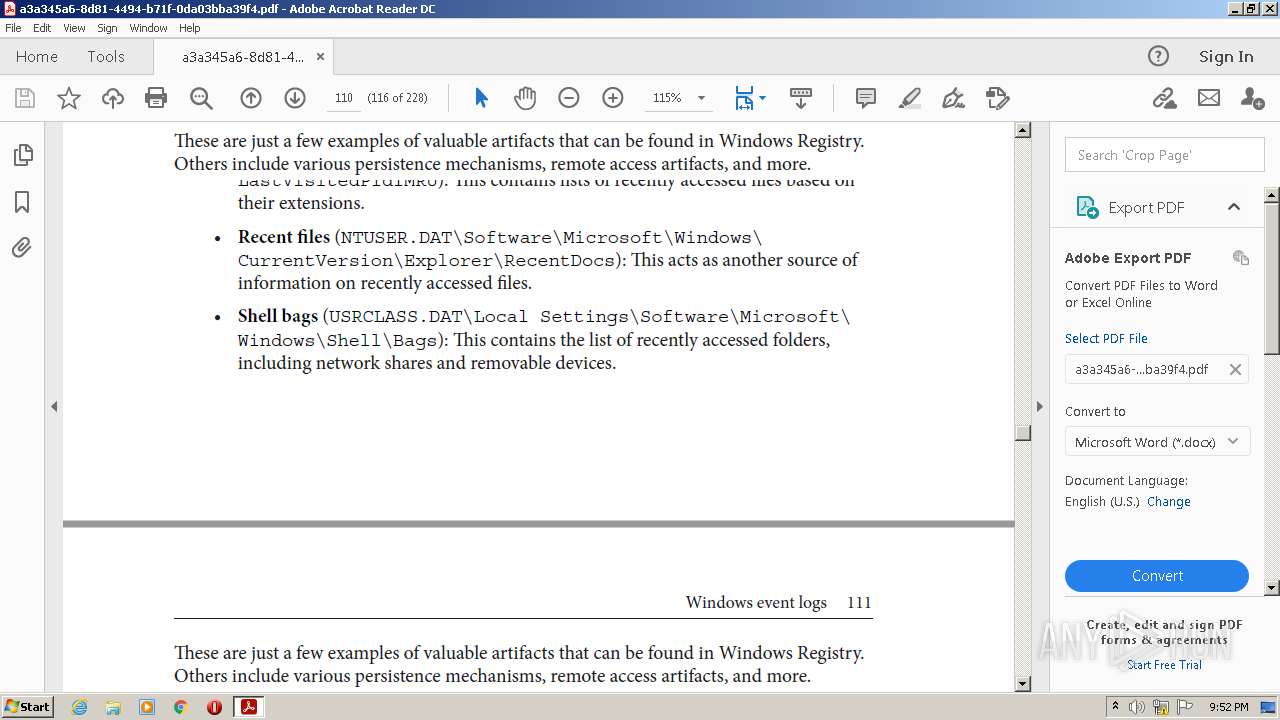Collapse the Export PDF section
The height and width of the screenshot is (720, 1280).
point(1234,207)
